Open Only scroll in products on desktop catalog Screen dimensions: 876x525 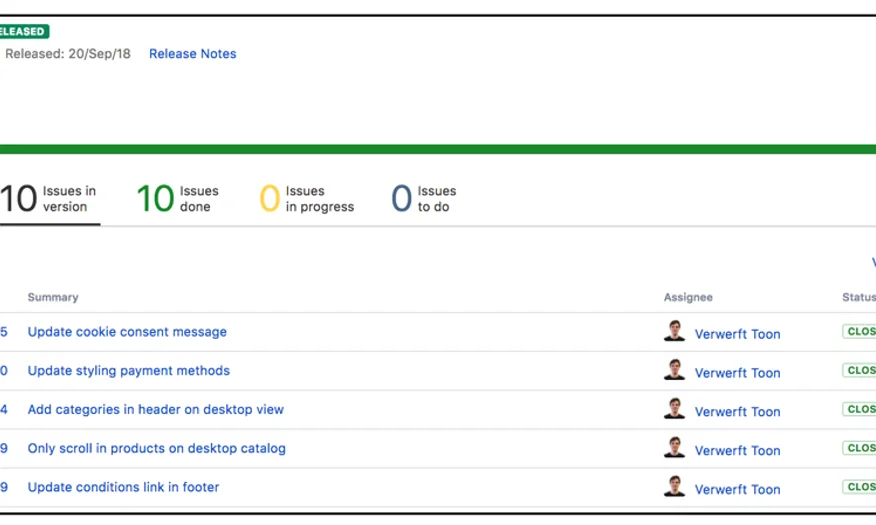(x=156, y=449)
